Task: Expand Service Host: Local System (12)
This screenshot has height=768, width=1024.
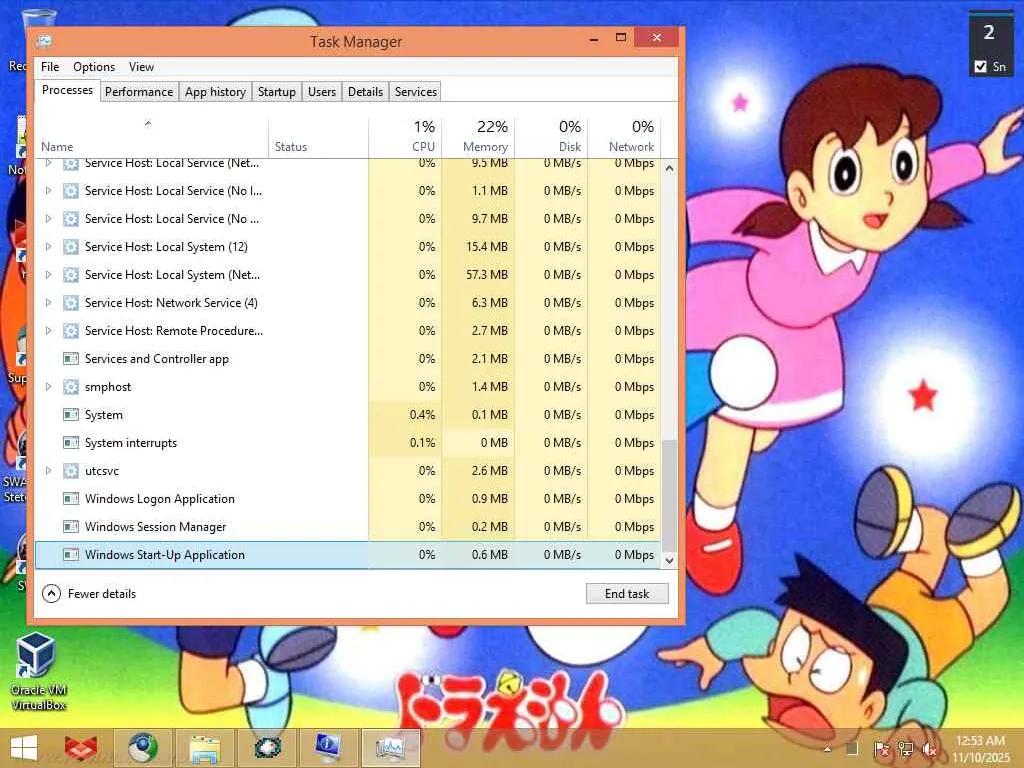Action: point(48,247)
